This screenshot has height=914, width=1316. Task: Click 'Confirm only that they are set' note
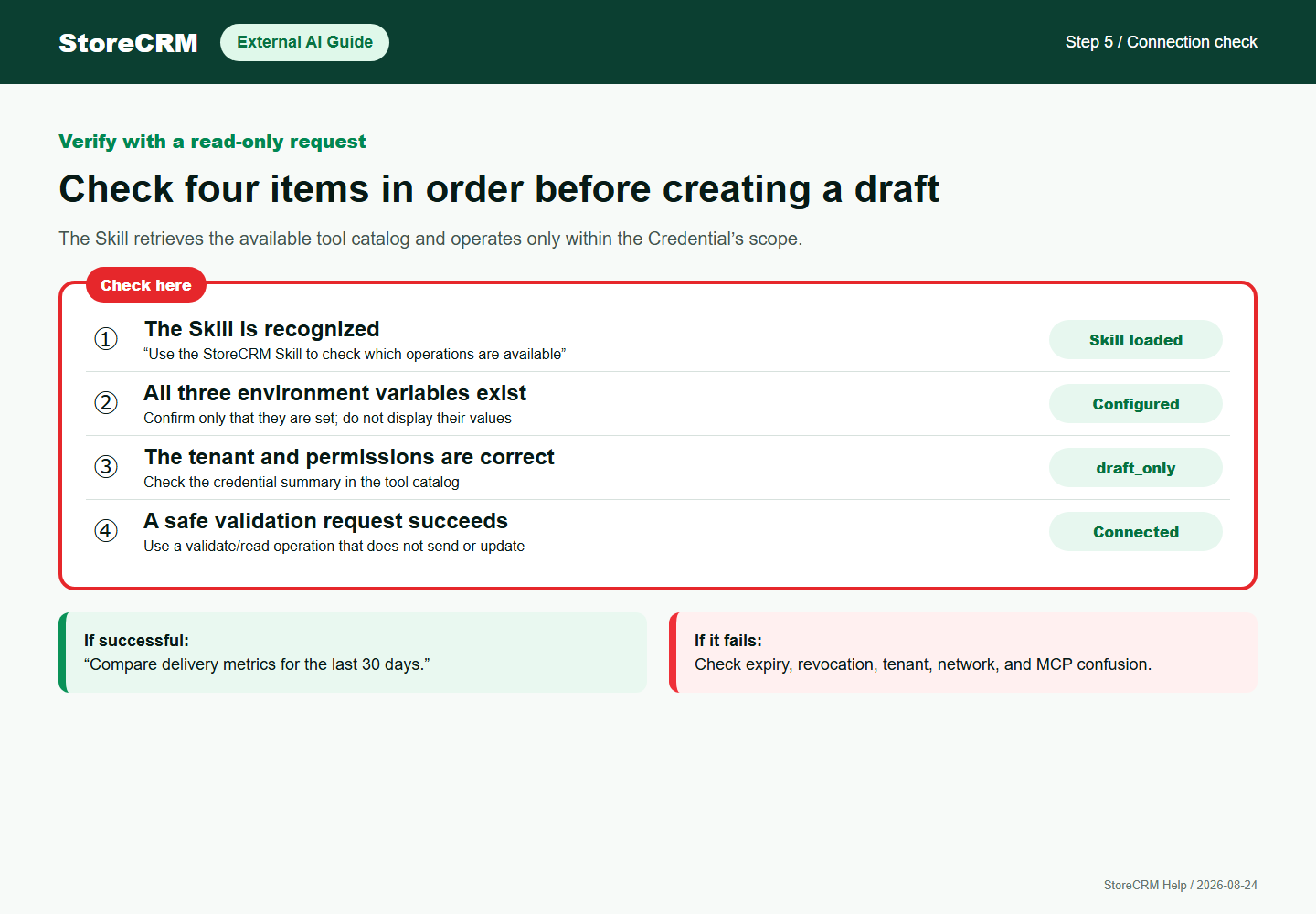click(327, 419)
